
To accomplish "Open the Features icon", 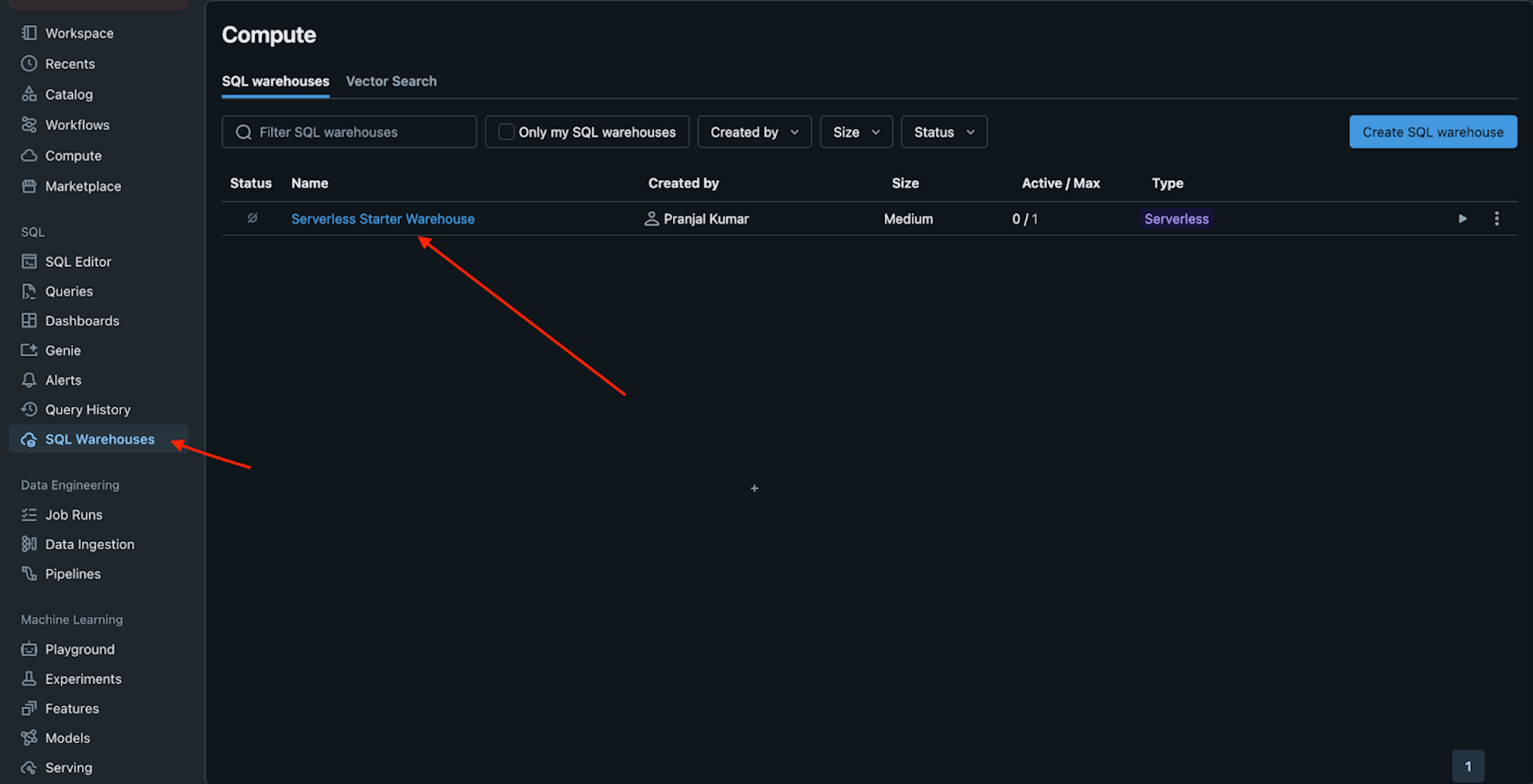I will pyautogui.click(x=29, y=709).
